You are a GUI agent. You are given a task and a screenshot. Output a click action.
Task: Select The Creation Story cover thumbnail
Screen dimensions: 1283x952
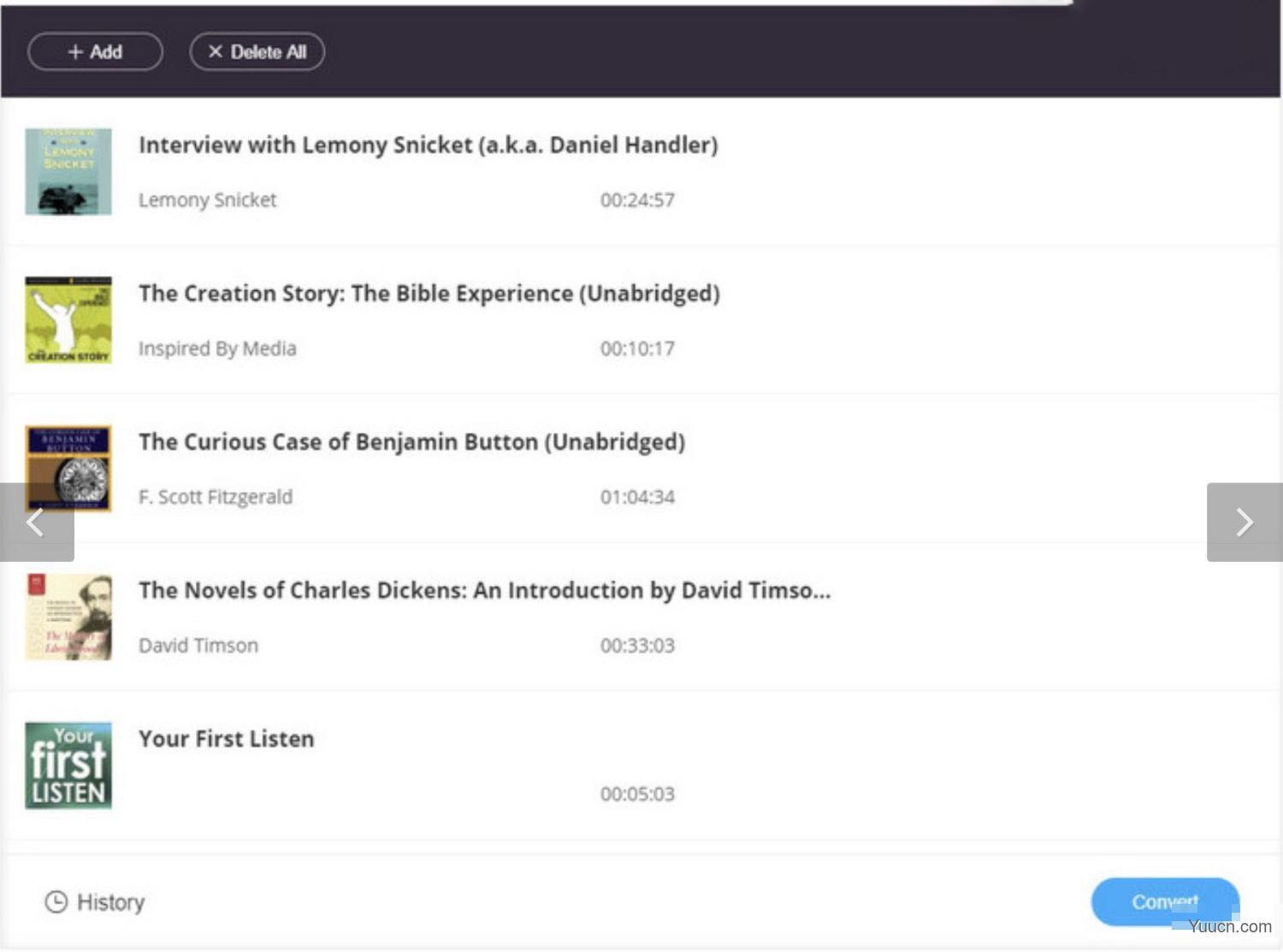coord(68,320)
